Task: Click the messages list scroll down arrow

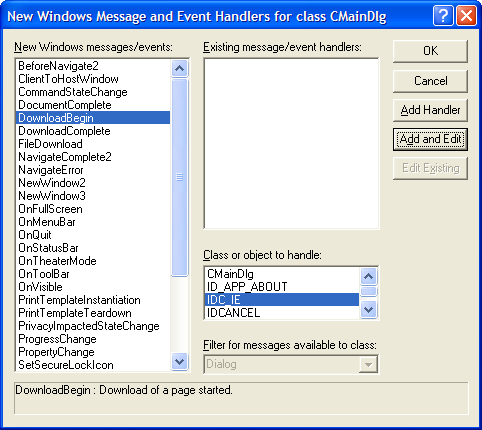Action: pyautogui.click(x=179, y=361)
